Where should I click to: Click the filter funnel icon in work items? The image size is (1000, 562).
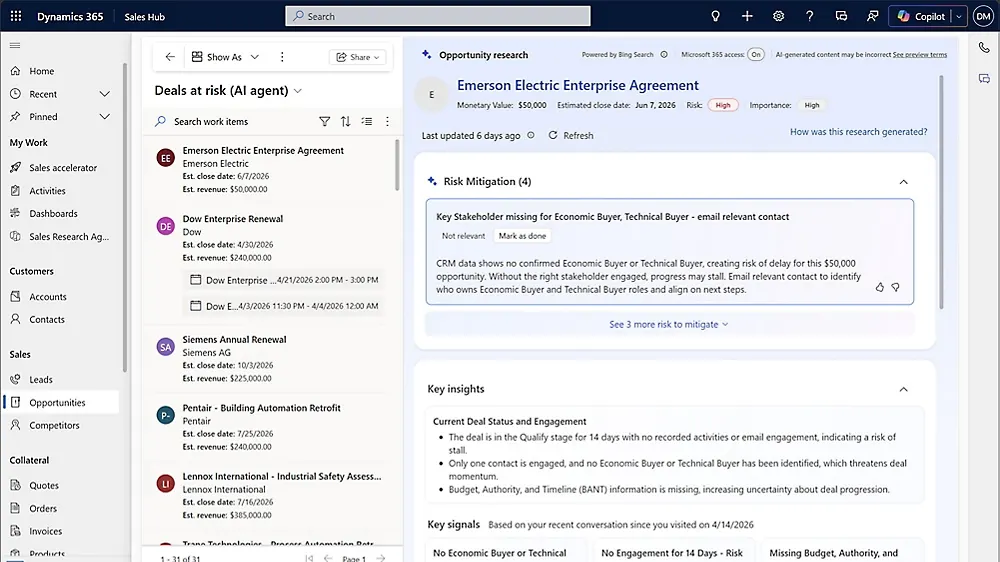325,121
